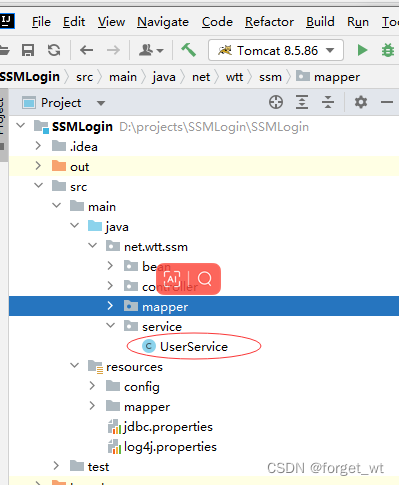The height and width of the screenshot is (485, 399).
Task: Collapse the java folder arrow
Action: pos(75,226)
